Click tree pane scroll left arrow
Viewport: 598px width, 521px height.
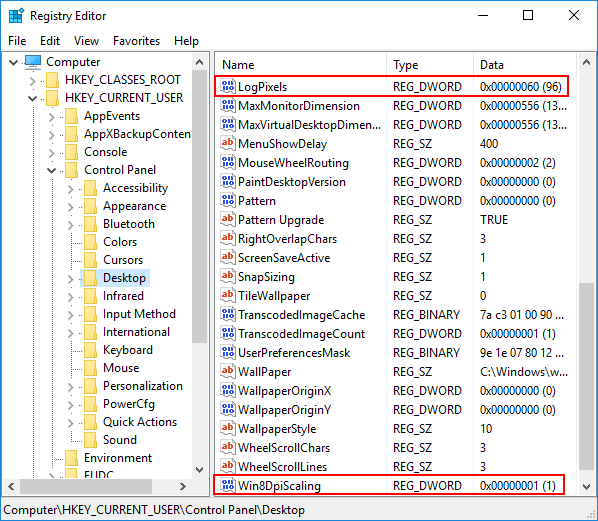[11, 486]
